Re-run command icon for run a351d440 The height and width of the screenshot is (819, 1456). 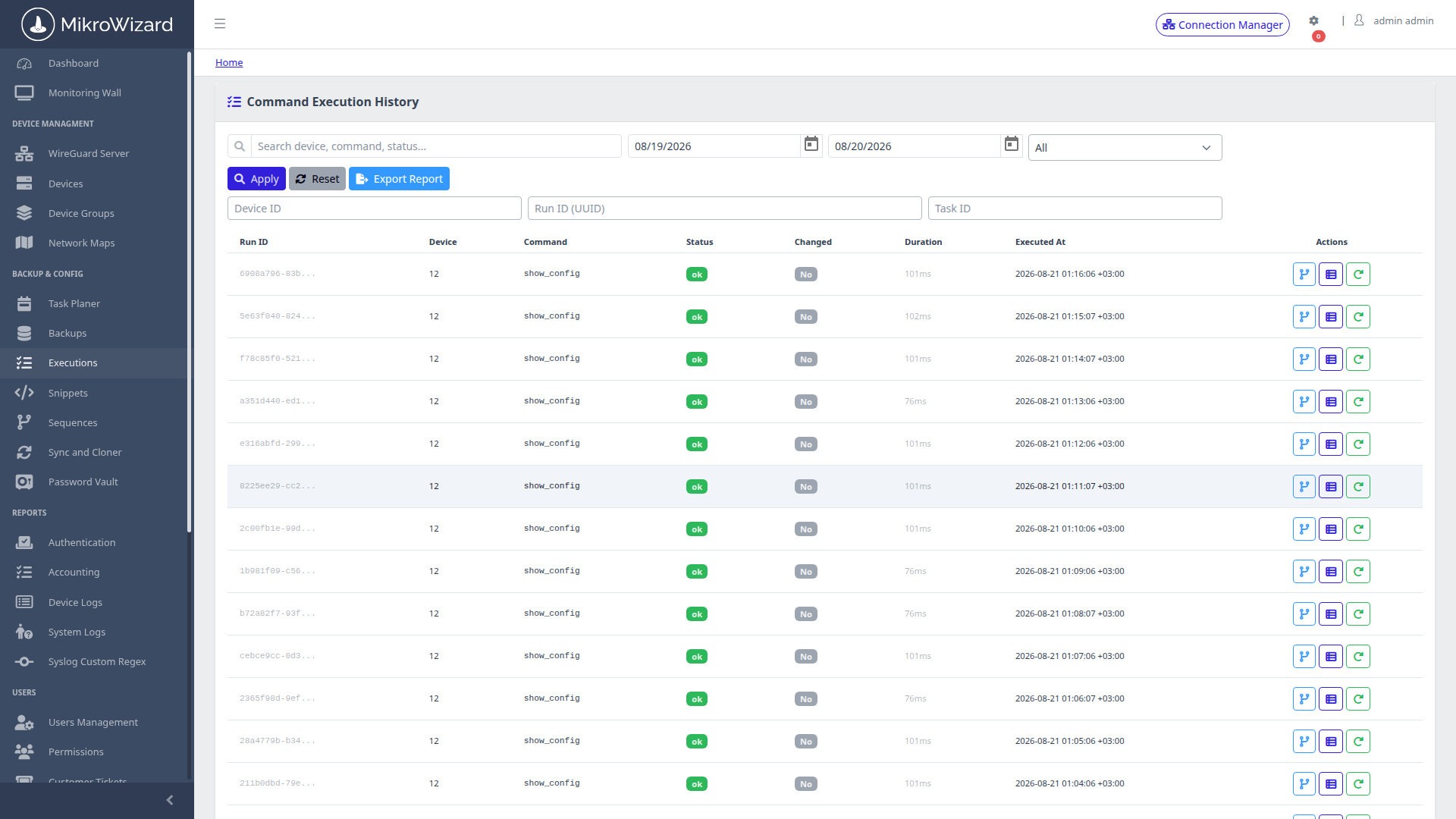pyautogui.click(x=1358, y=402)
